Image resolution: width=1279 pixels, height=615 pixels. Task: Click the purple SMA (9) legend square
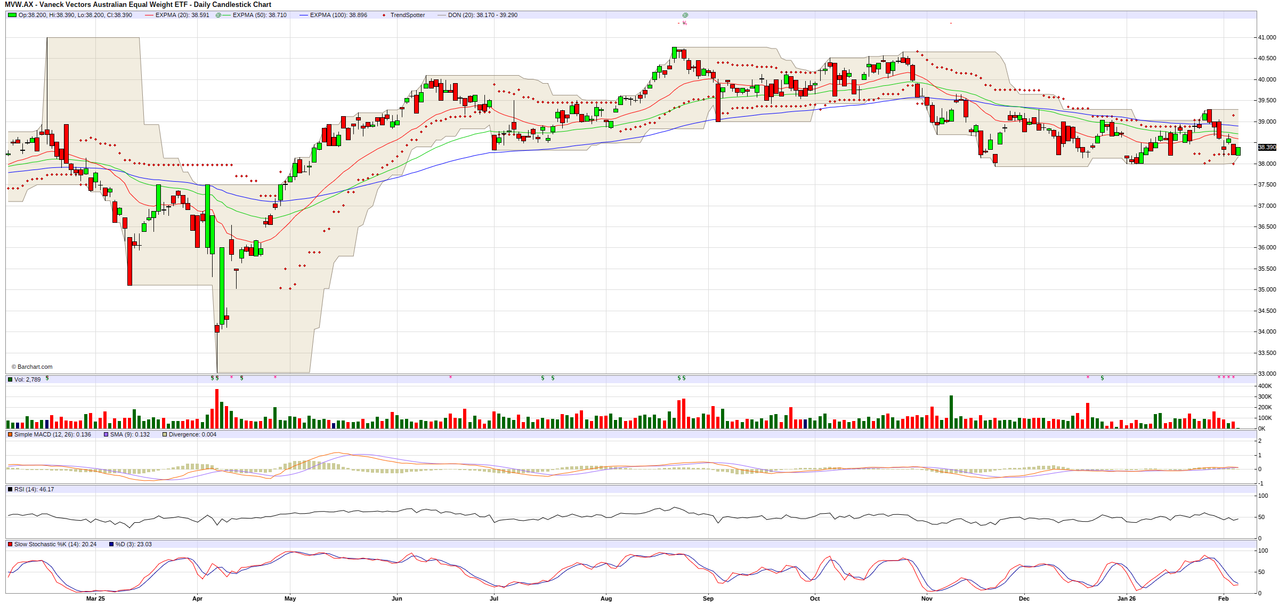[106, 435]
